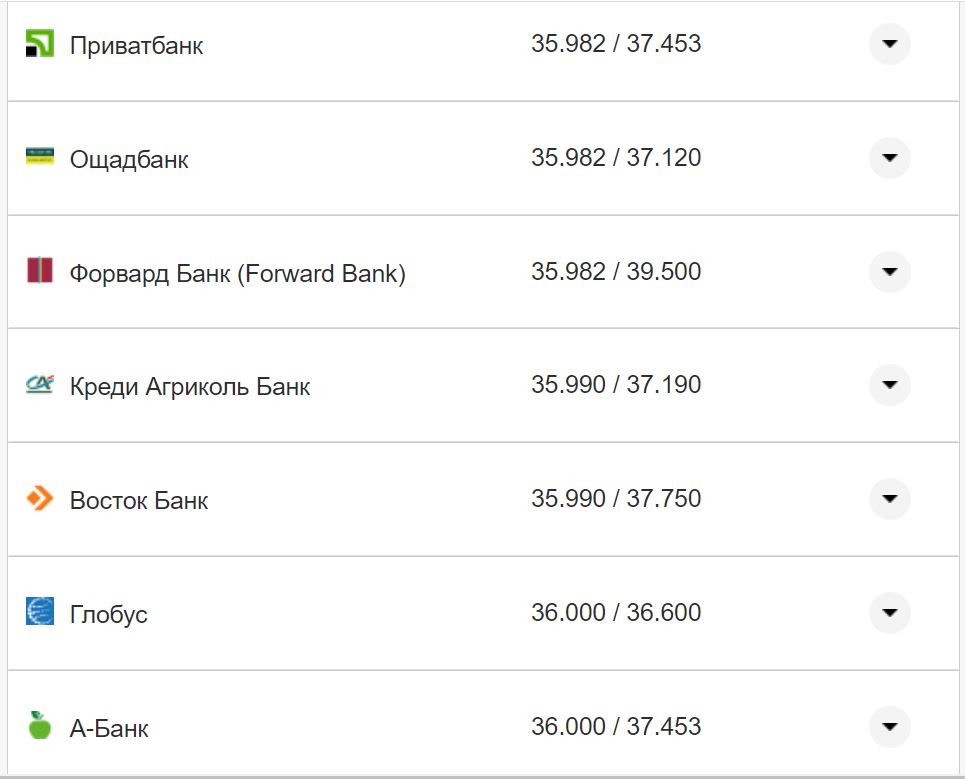Click the Приватбанк bank logo icon

[x=39, y=44]
